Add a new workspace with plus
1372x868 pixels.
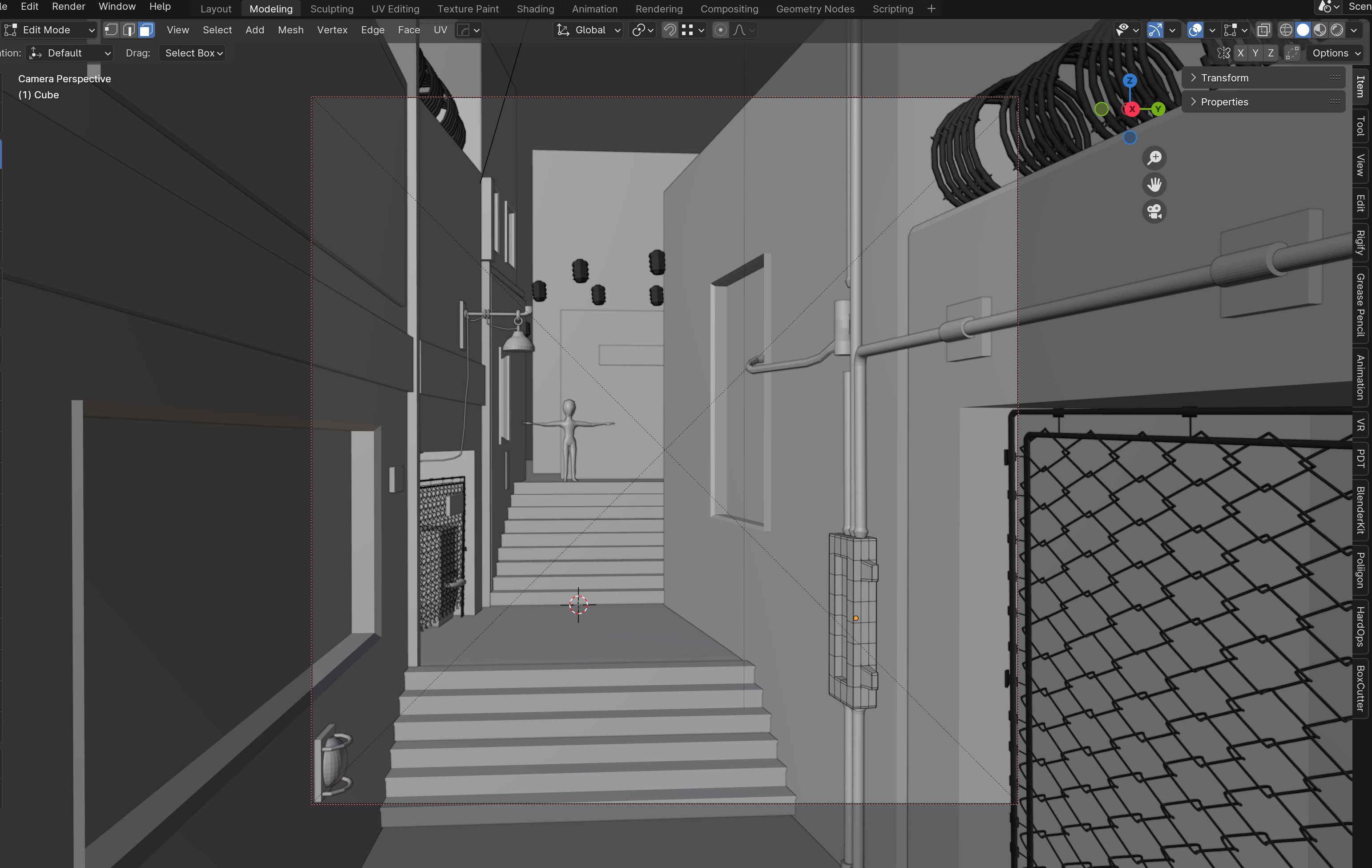point(931,8)
